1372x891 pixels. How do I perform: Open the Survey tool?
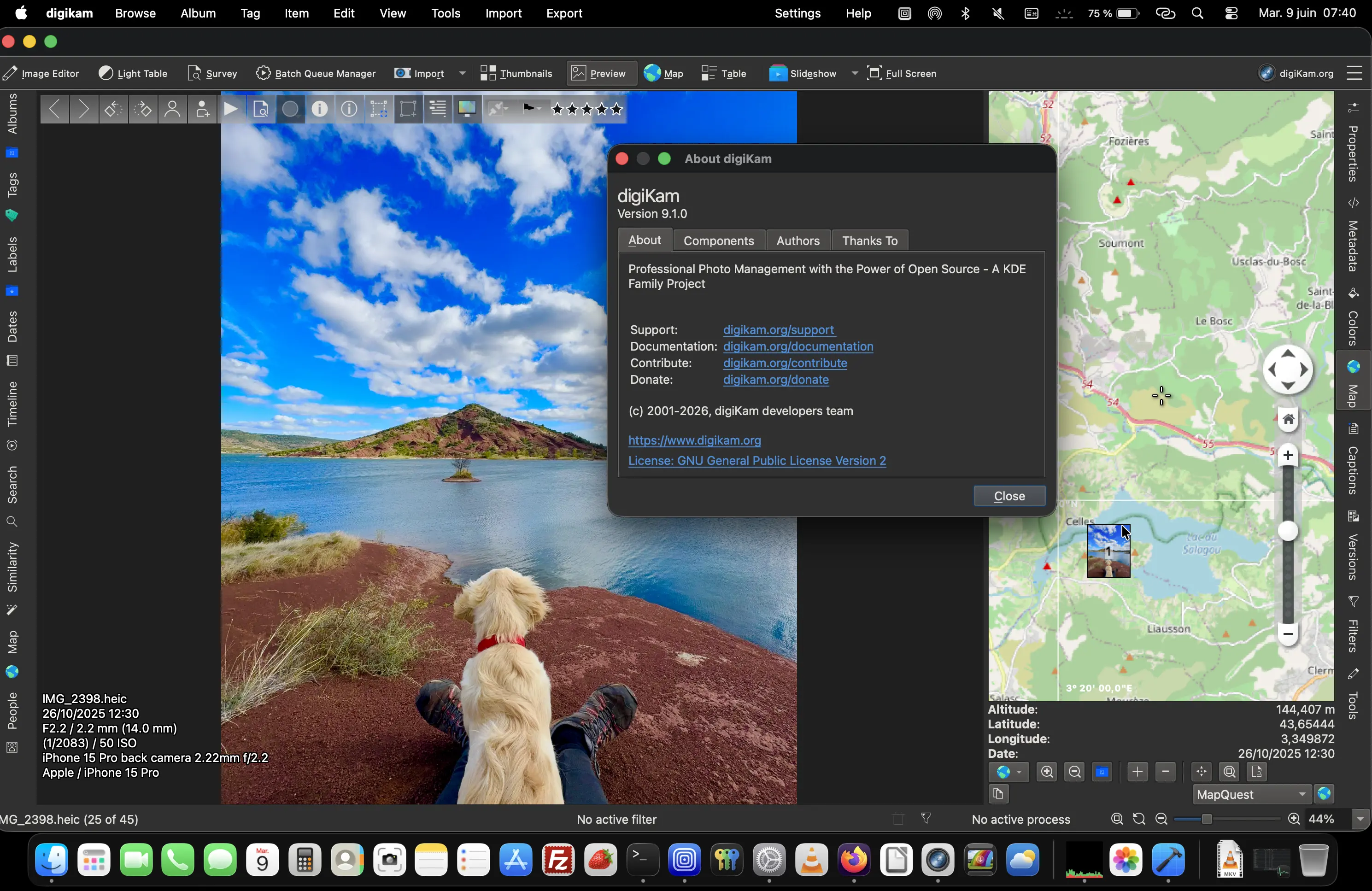pos(212,73)
